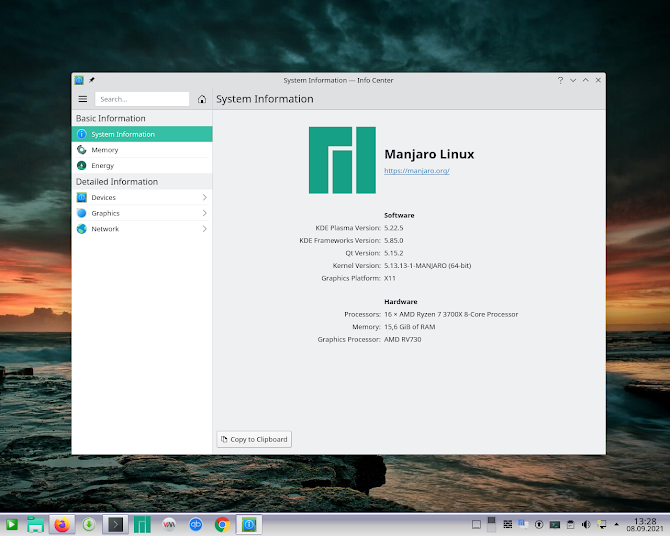The image size is (670, 536).
Task: Expand the Network chevron arrow
Action: [205, 229]
